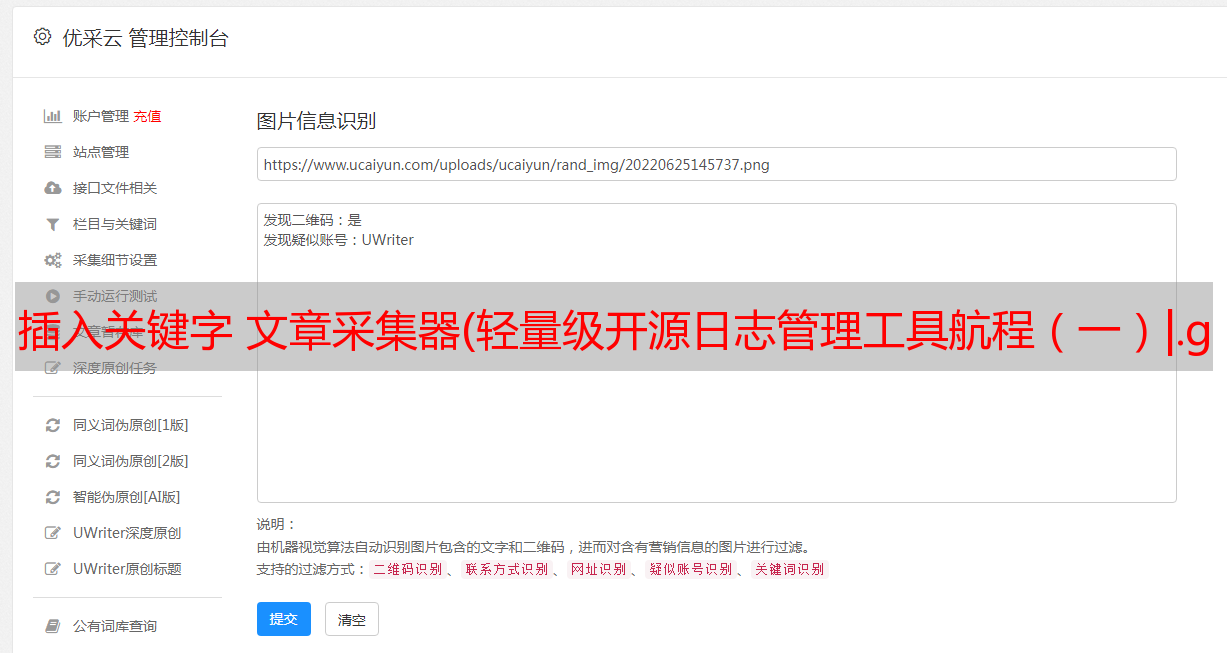Click inside the recognition result text area
Viewport: 1227px width, 653px height.
point(716,352)
